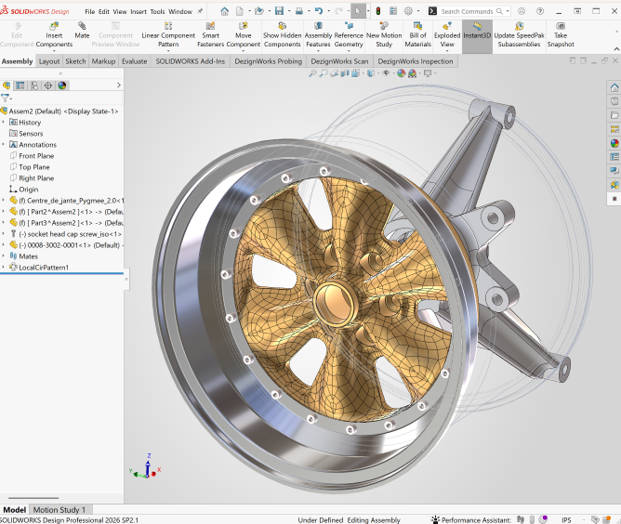621x524 pixels.
Task: Start a New Motion Study
Action: tap(384, 35)
